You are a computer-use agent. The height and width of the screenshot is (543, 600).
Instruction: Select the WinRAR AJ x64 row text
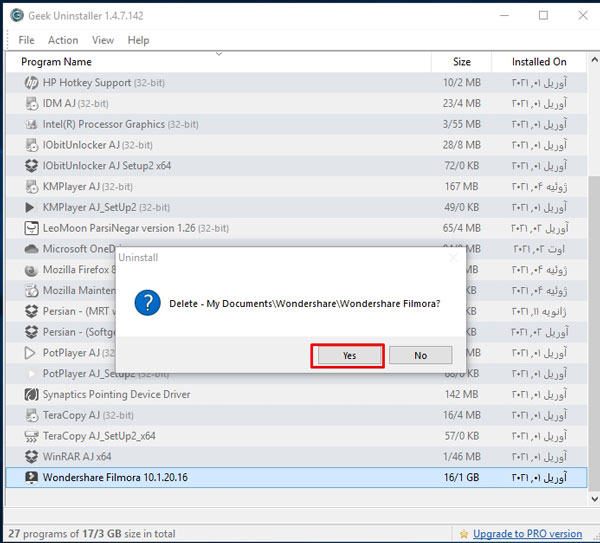click(77, 457)
